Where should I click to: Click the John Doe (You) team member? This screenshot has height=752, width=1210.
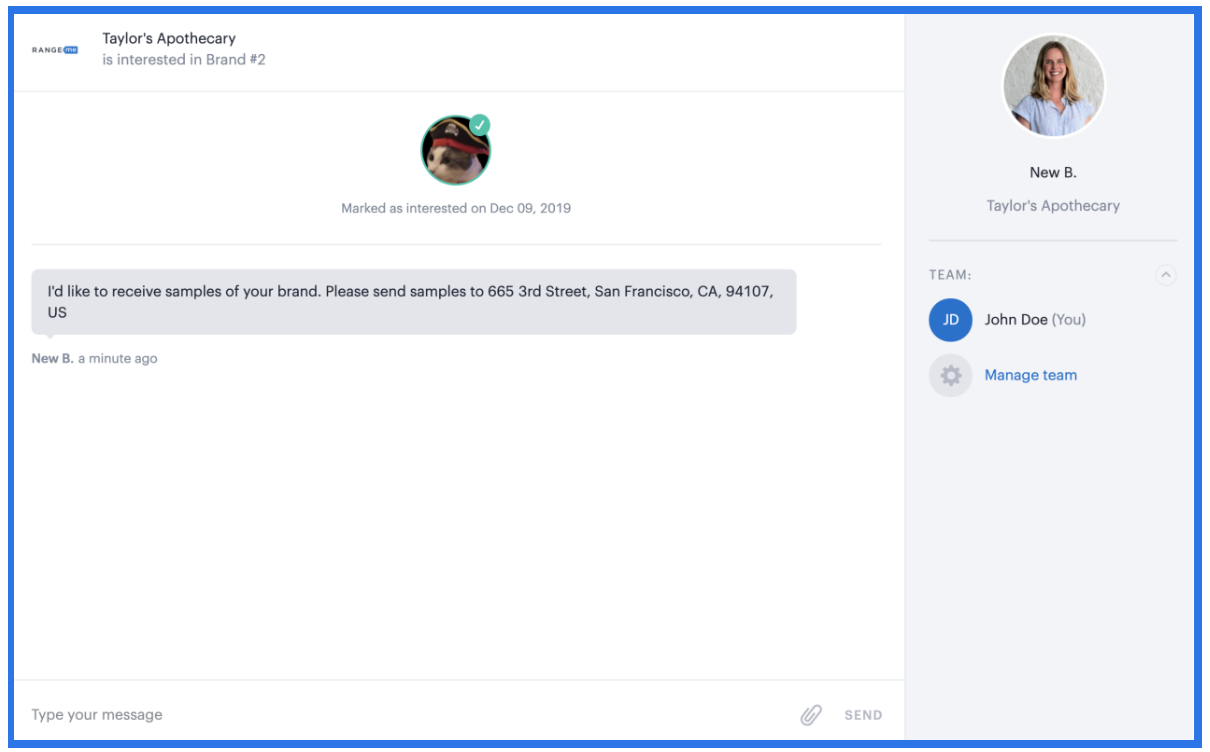click(1035, 320)
